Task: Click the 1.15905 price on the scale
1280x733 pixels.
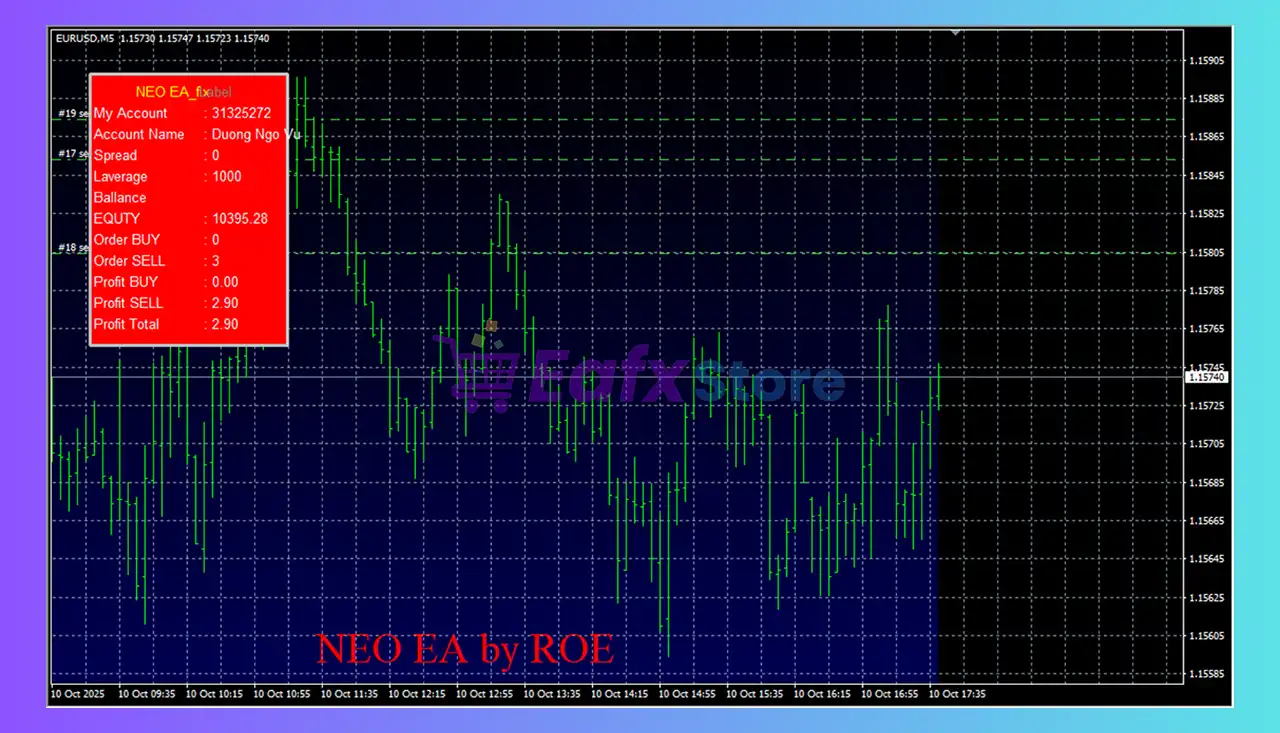Action: (1207, 61)
